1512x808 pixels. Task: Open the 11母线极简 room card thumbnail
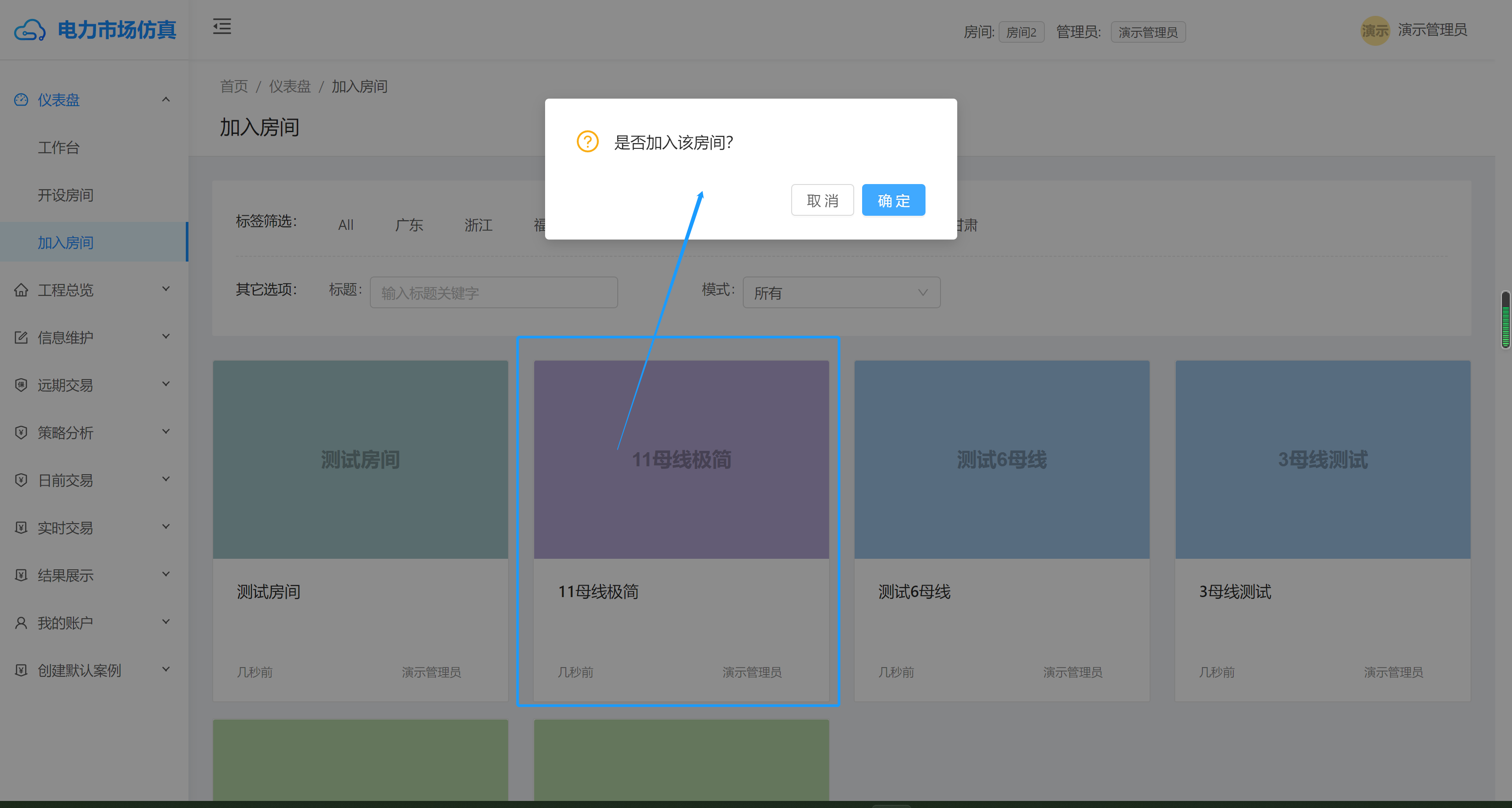(x=682, y=459)
